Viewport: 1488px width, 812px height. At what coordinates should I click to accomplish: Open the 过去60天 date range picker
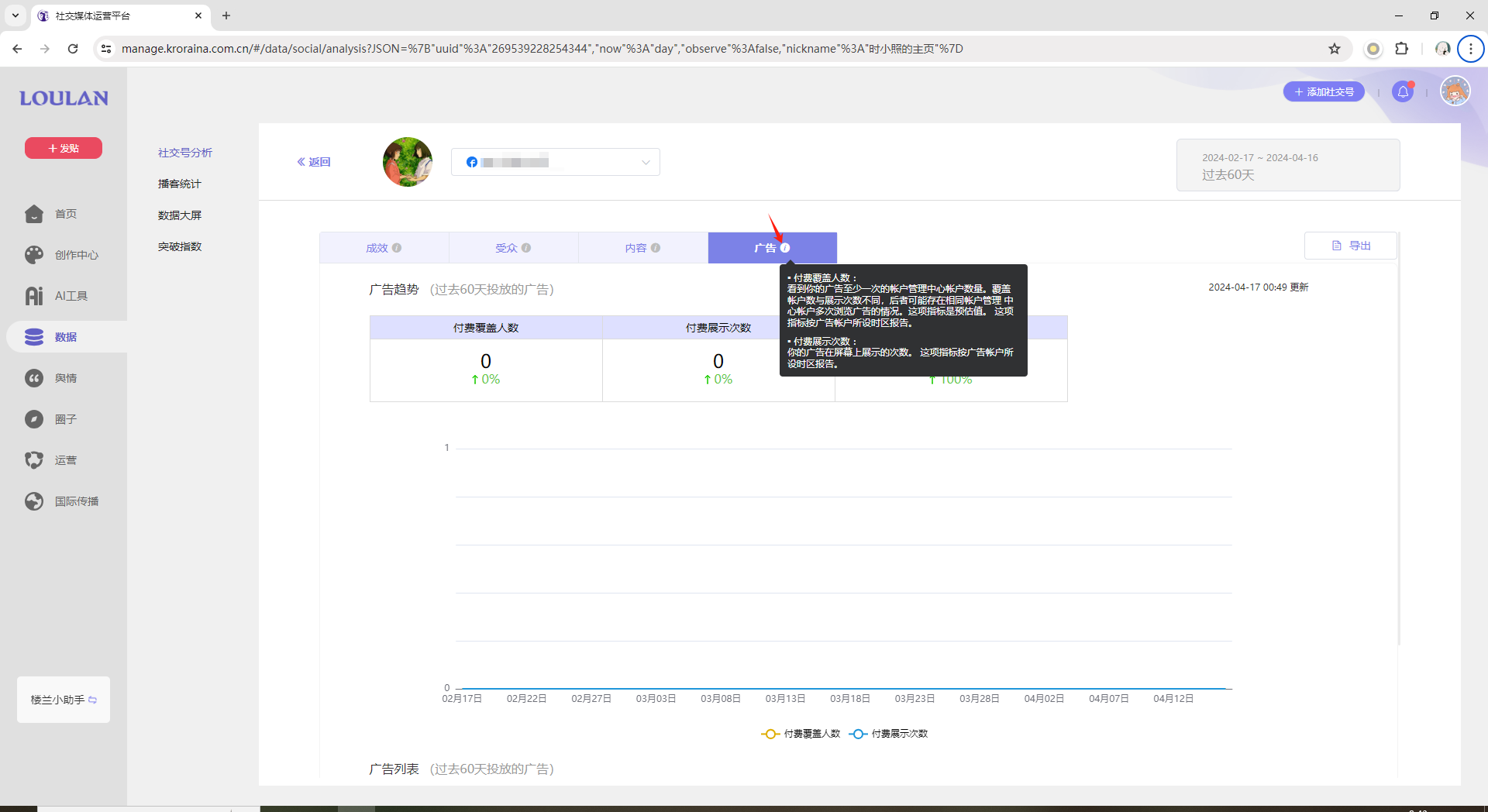coord(1288,165)
